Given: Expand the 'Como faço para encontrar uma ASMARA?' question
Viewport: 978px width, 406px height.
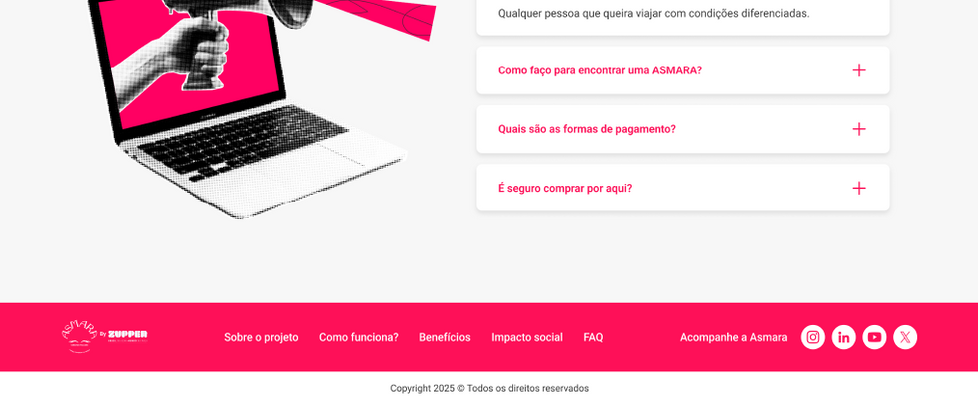Looking at the screenshot, I should click(x=683, y=70).
